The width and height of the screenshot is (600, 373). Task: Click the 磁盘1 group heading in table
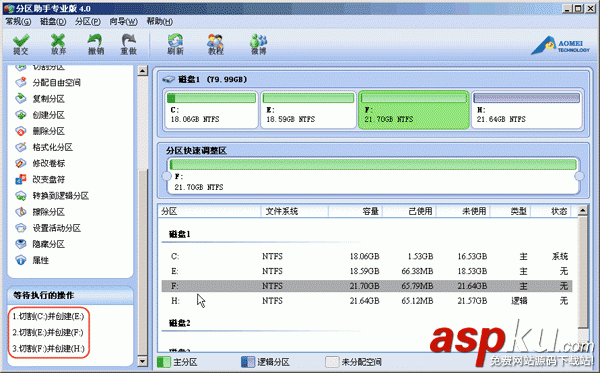point(179,234)
